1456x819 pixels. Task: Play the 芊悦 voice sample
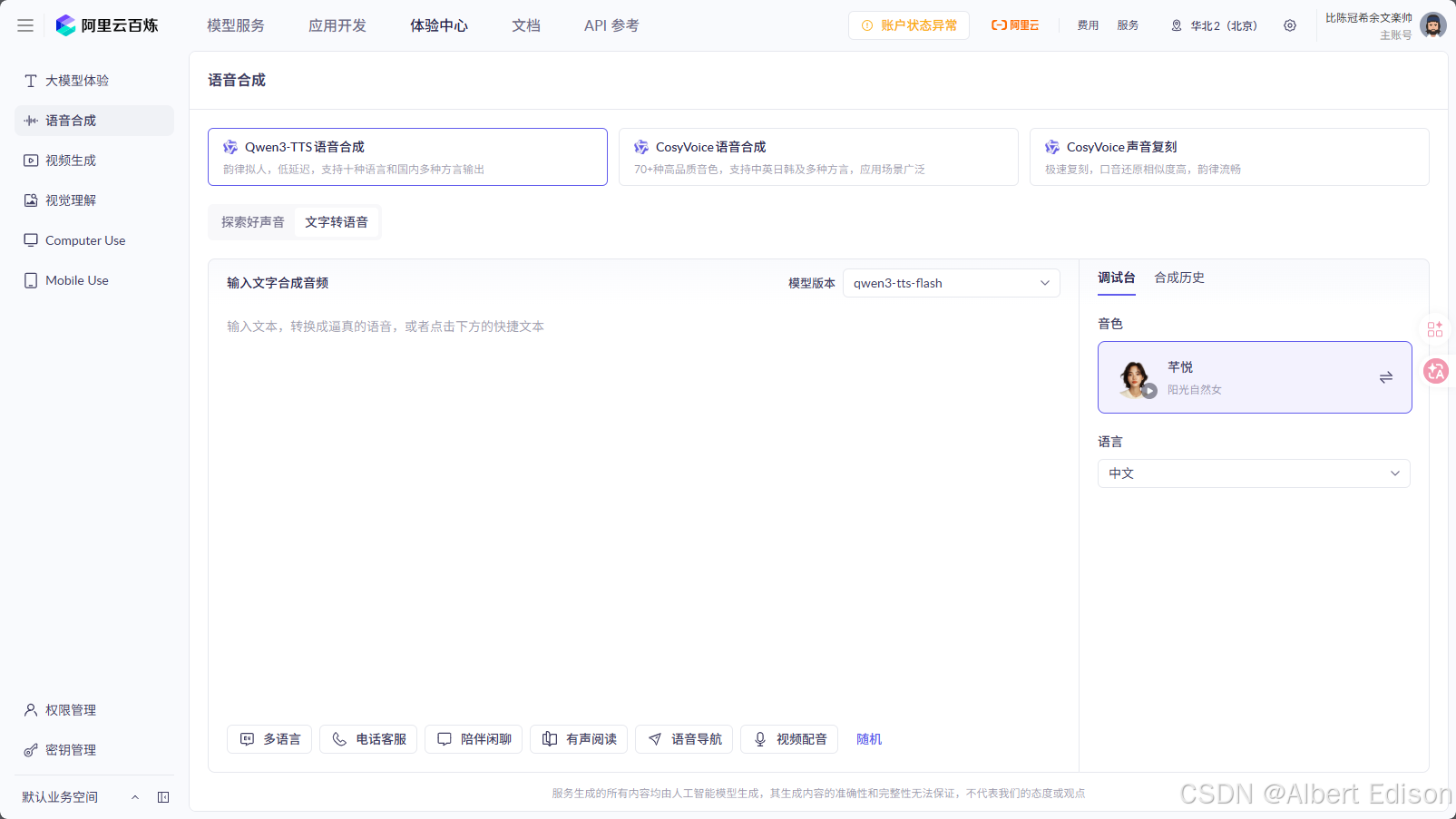tap(1149, 390)
